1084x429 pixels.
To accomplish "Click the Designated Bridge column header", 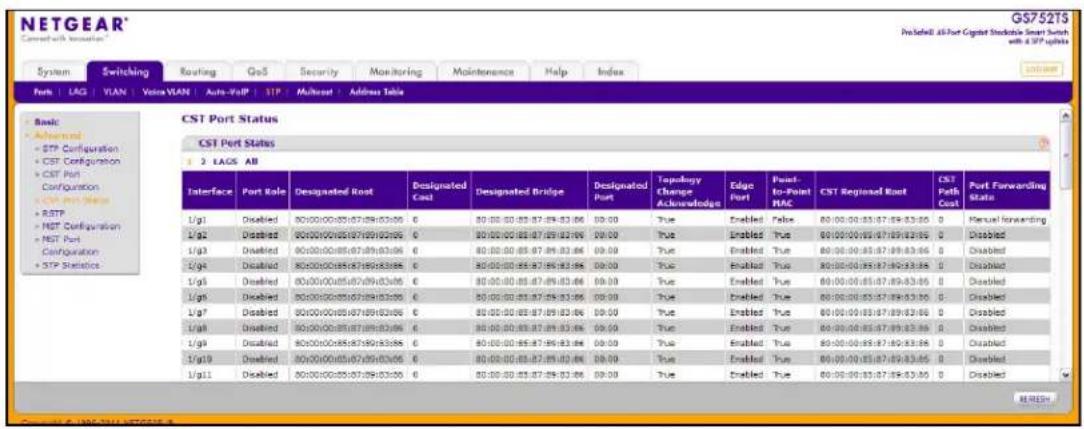I will 530,191.
